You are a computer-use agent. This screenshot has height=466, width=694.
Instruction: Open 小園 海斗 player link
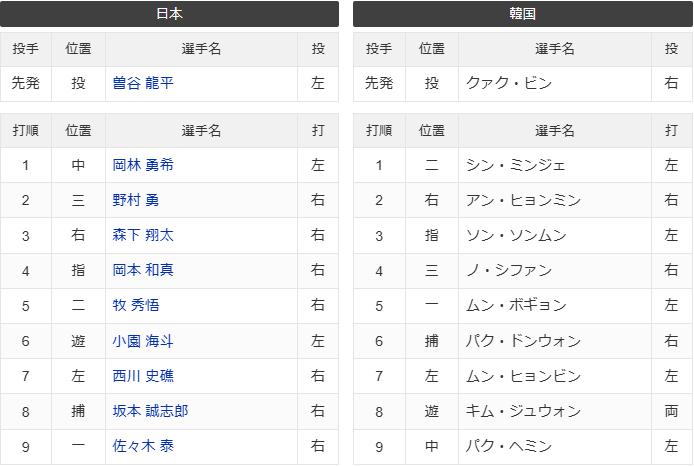[143, 341]
